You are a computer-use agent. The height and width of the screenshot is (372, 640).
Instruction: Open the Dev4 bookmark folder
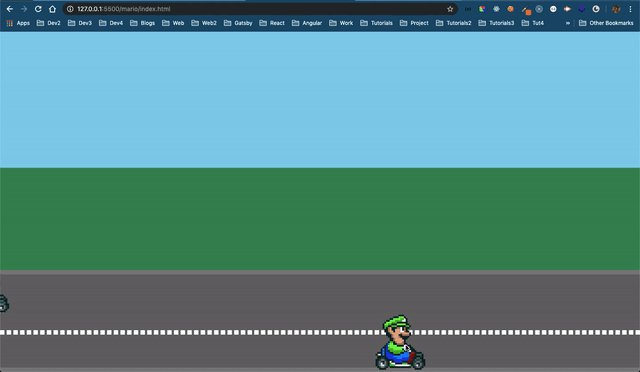(x=111, y=23)
